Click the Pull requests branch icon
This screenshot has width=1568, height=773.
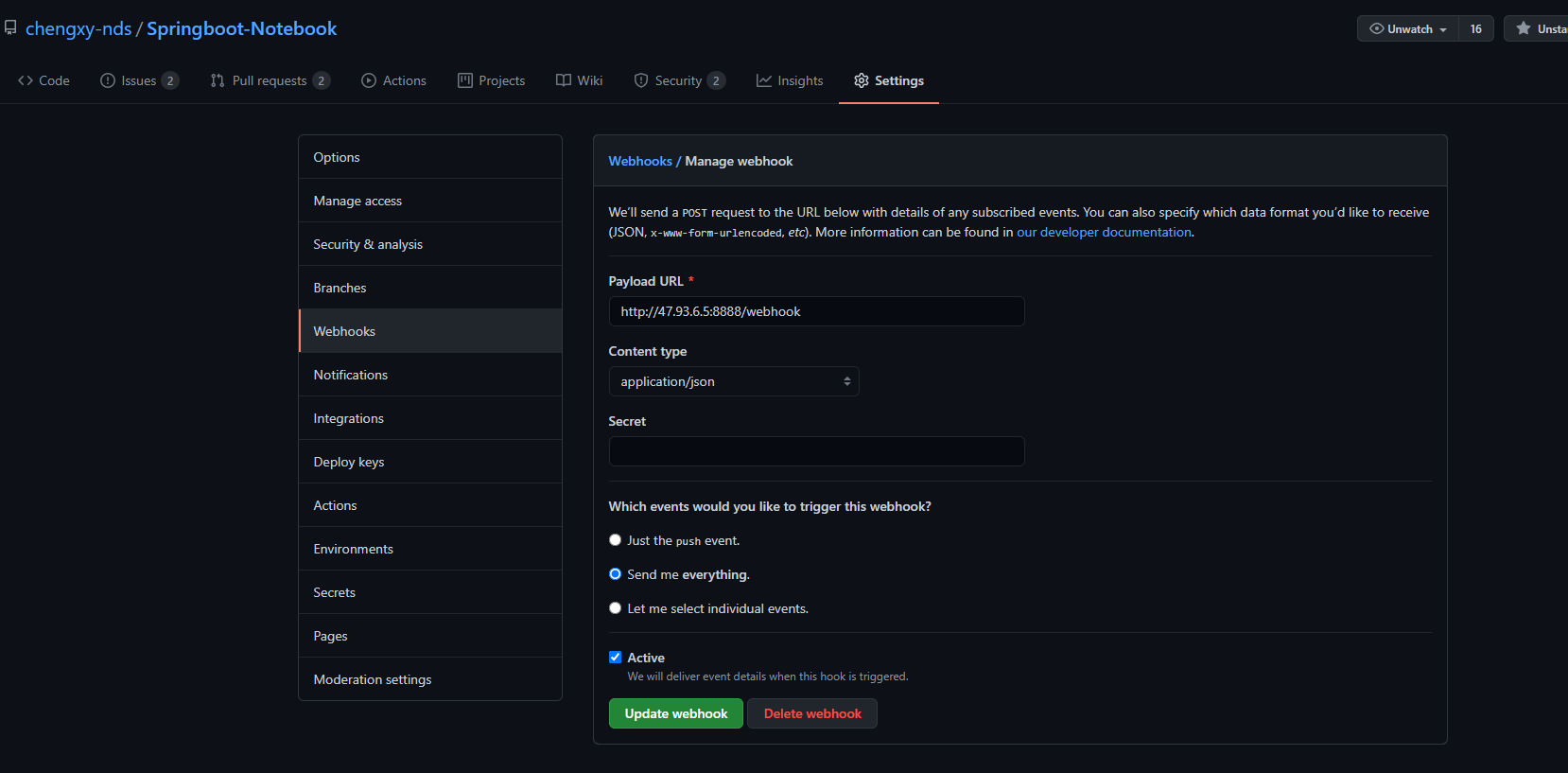tap(218, 80)
